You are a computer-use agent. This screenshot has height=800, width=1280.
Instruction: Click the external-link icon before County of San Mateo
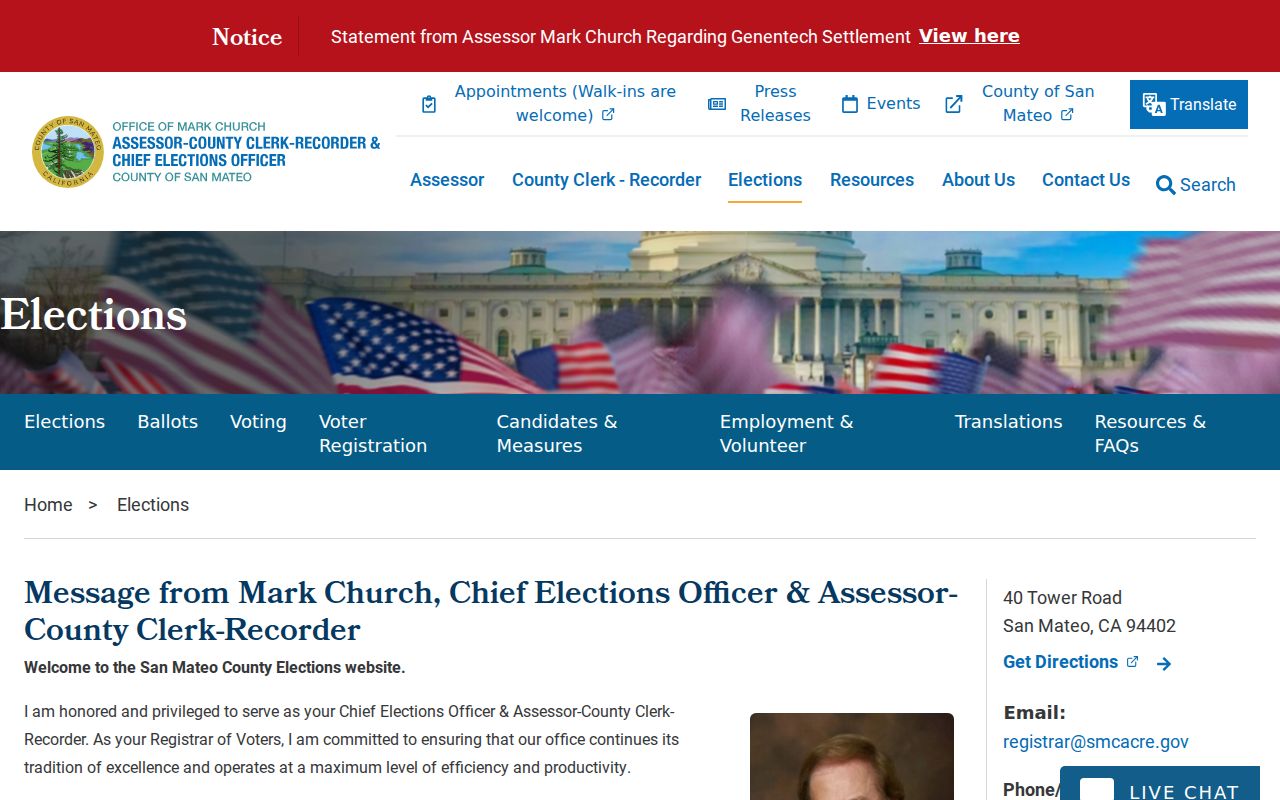pos(954,104)
